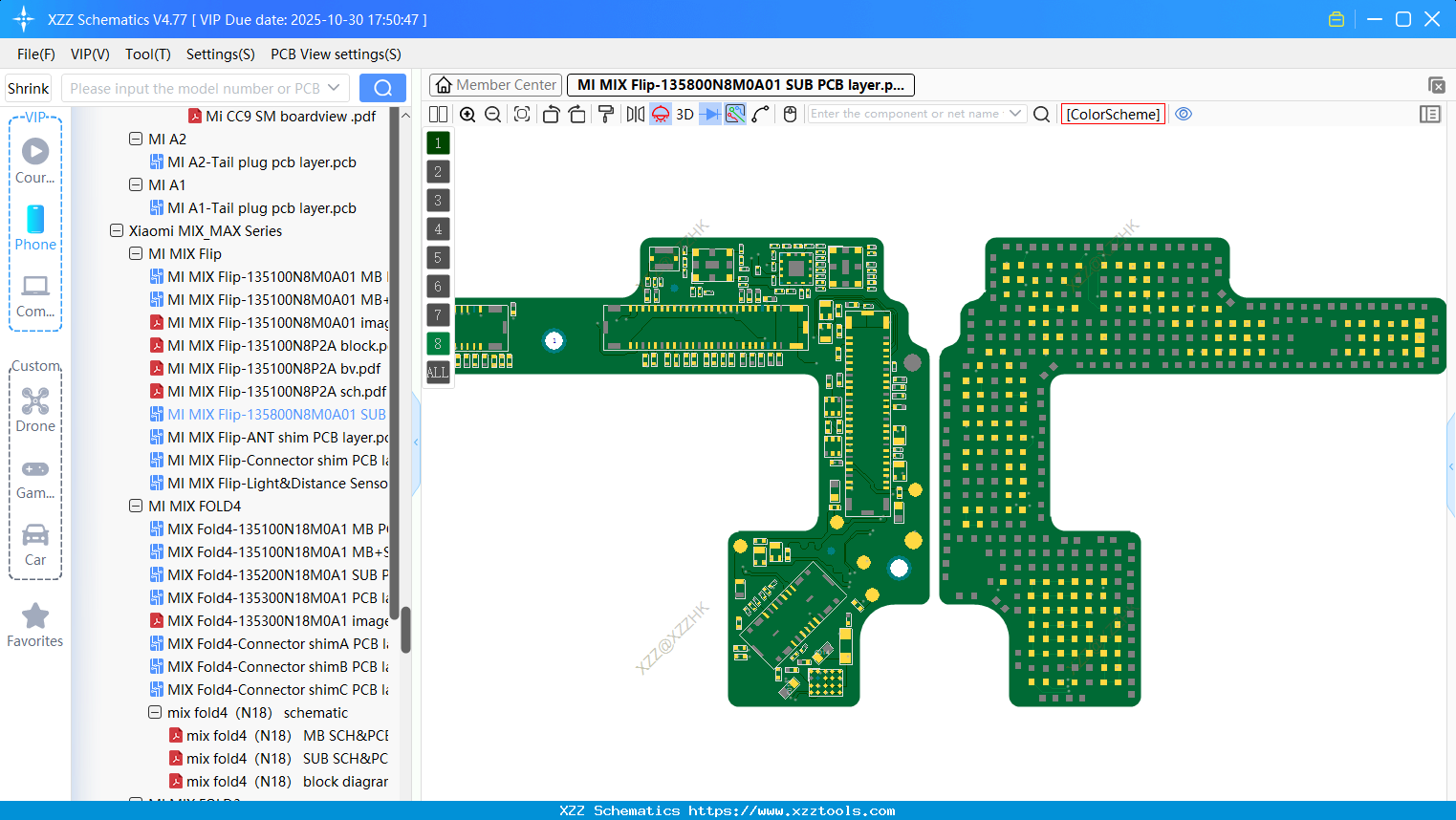Open the ColorScheme selector

tap(1113, 114)
